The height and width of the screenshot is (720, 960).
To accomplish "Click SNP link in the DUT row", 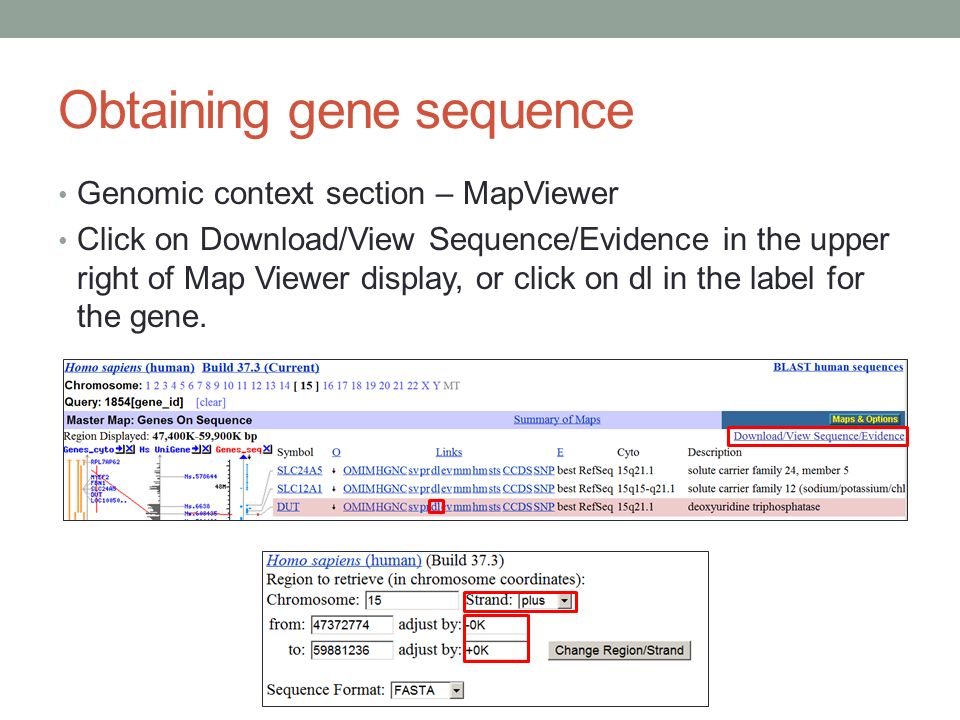I will click(544, 507).
